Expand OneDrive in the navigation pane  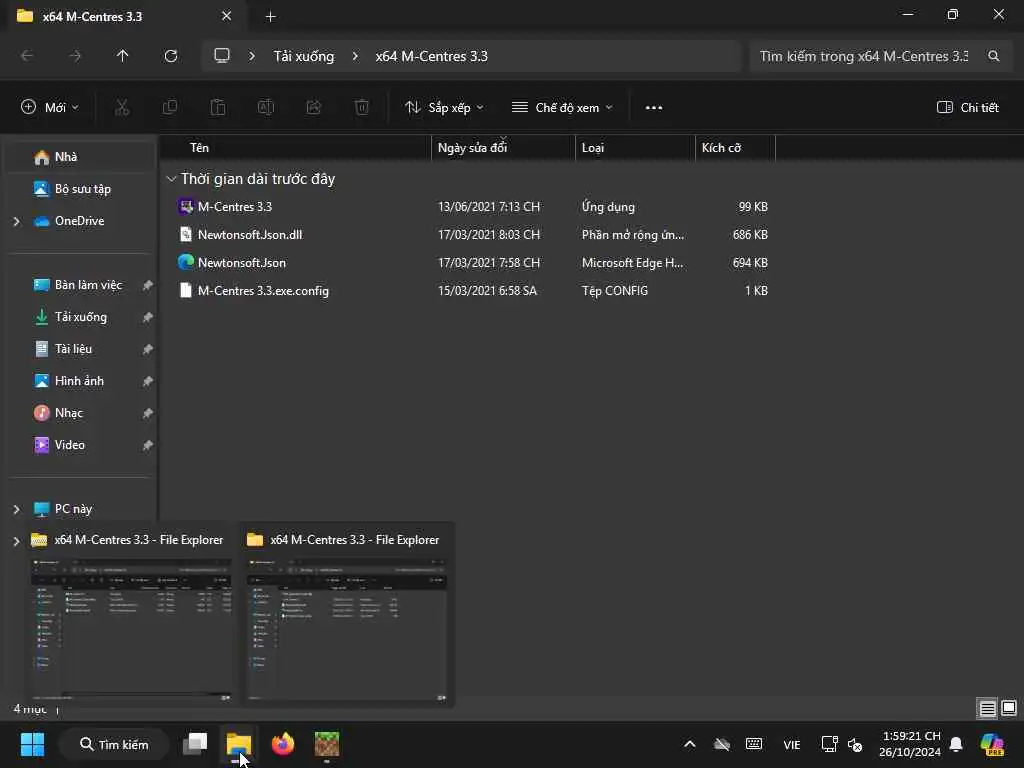click(x=16, y=221)
